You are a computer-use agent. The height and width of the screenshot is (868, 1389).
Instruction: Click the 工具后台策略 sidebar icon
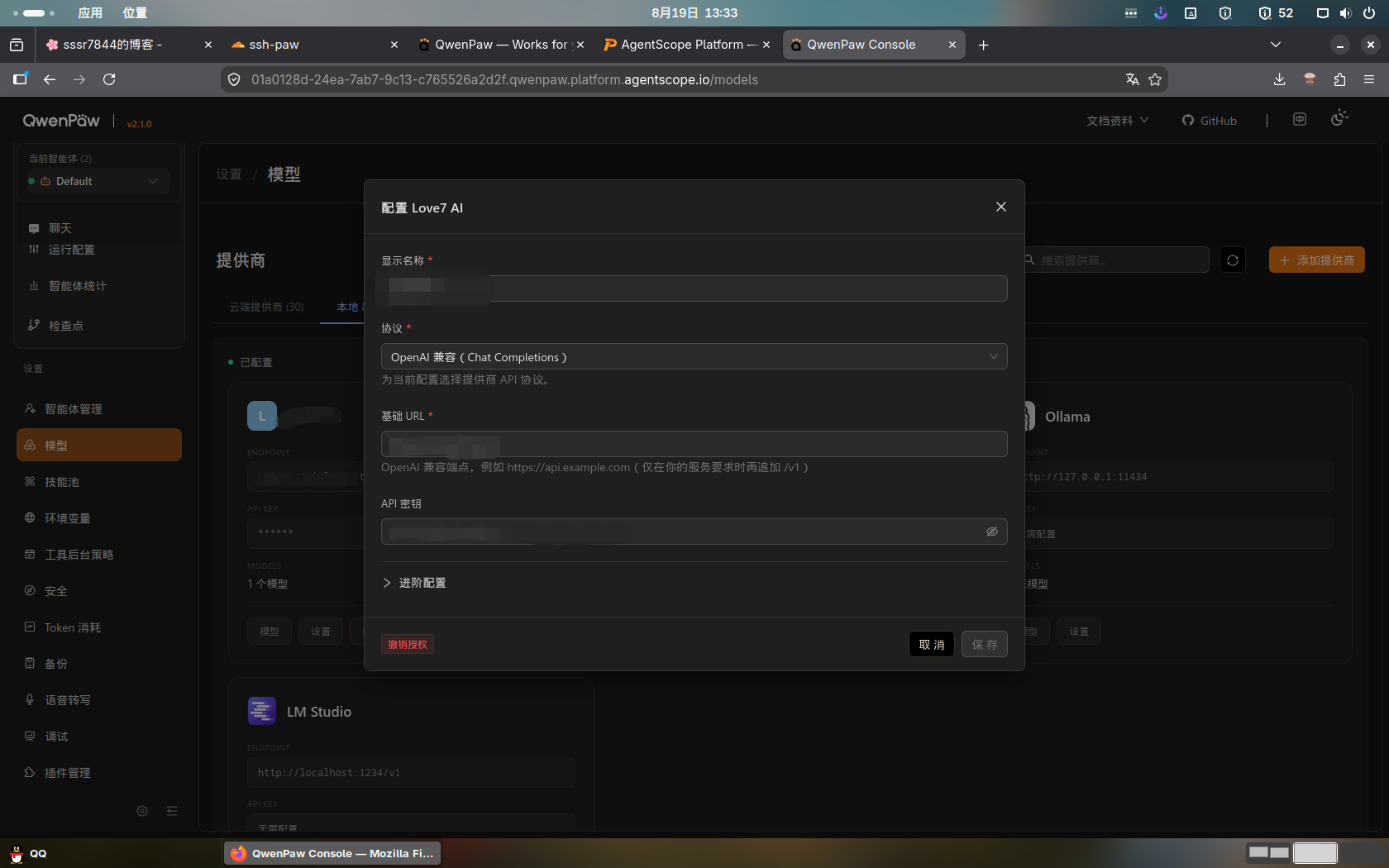[30, 554]
